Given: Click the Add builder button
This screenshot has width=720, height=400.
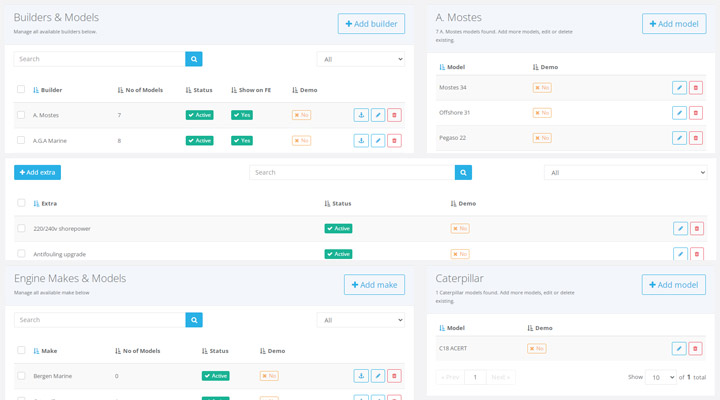Looking at the screenshot, I should [371, 23].
